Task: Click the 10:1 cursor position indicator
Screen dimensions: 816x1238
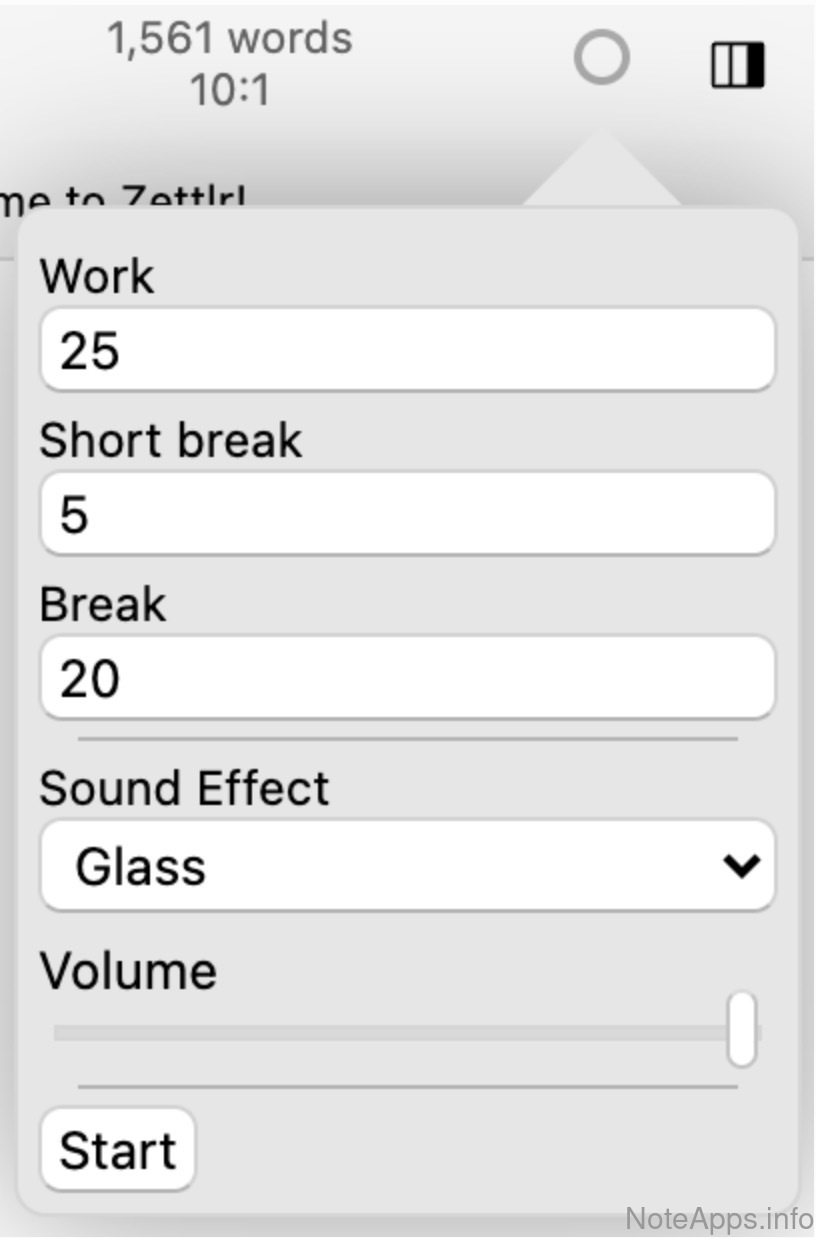Action: click(x=230, y=91)
